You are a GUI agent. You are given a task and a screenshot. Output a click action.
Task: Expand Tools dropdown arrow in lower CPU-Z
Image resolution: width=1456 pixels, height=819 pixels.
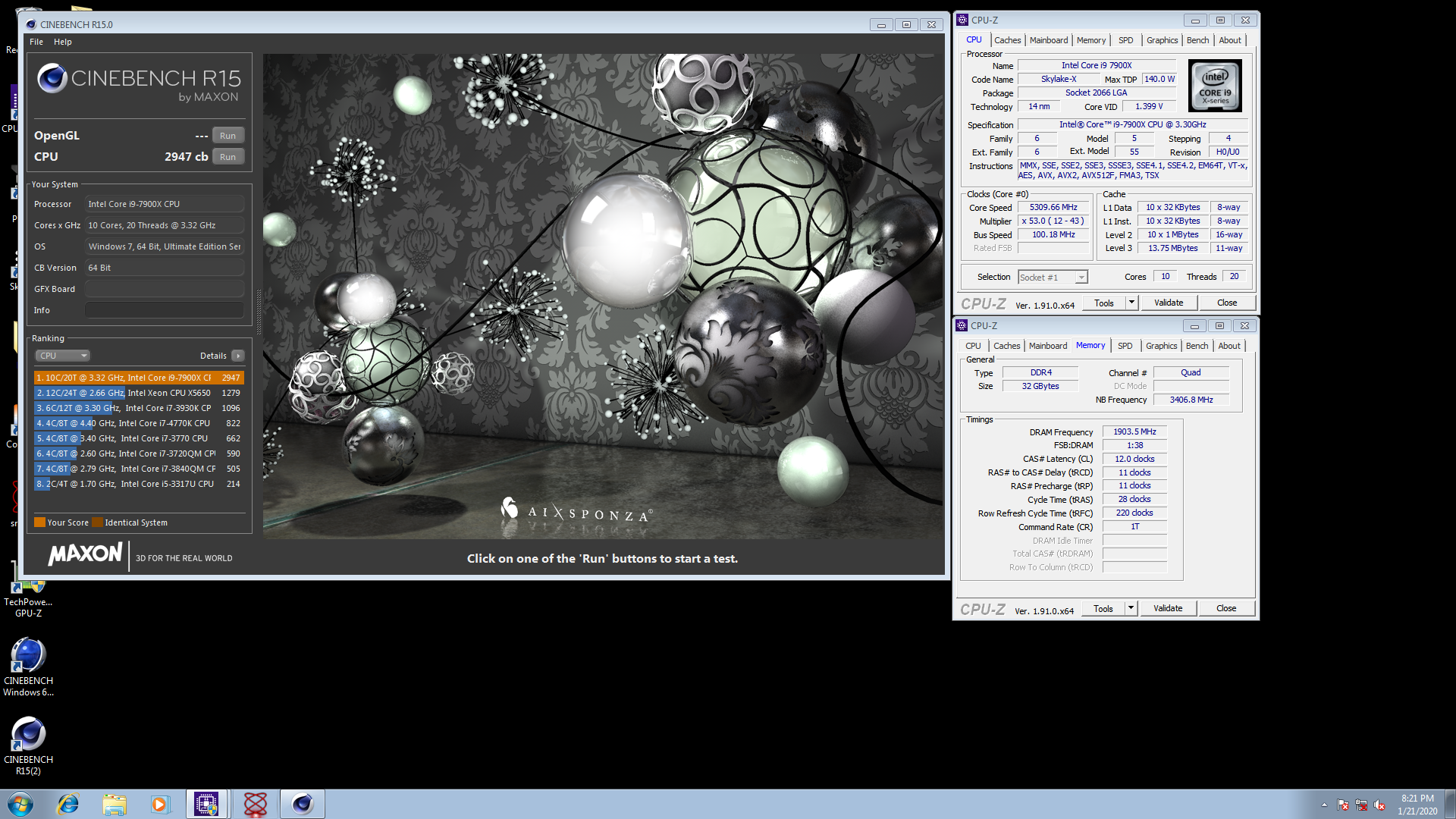point(1131,608)
